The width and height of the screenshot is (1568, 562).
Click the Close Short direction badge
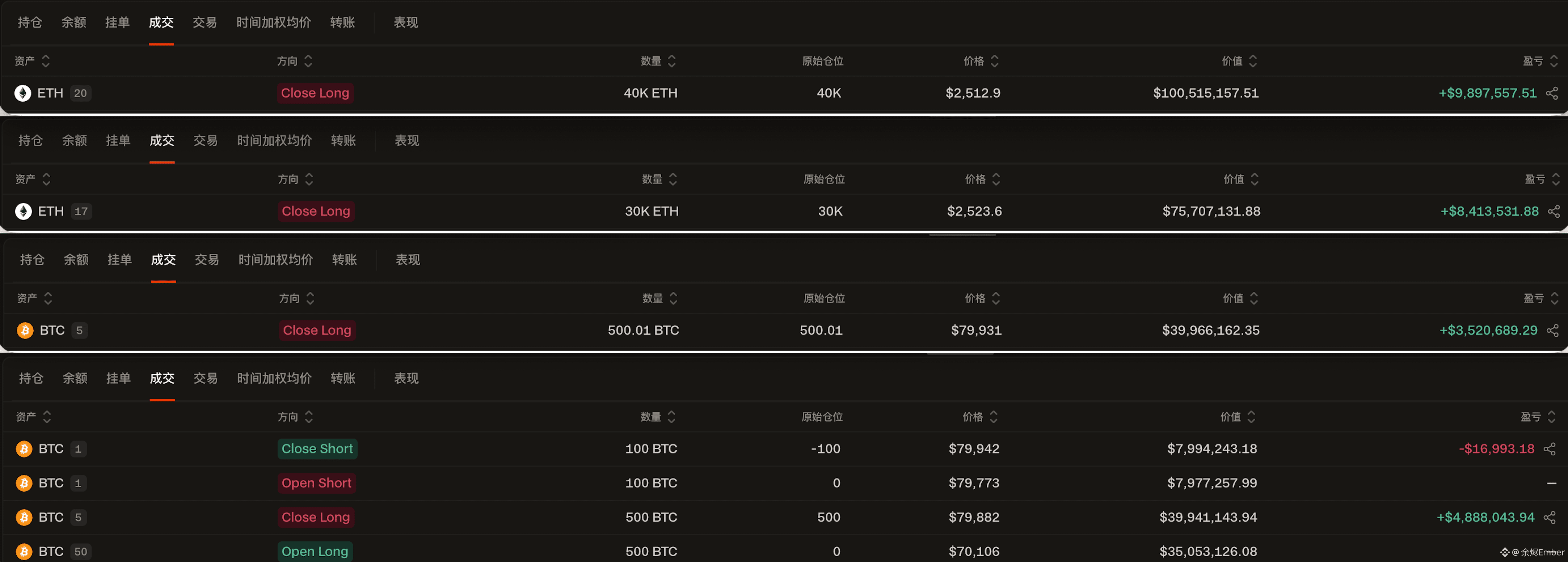click(317, 449)
